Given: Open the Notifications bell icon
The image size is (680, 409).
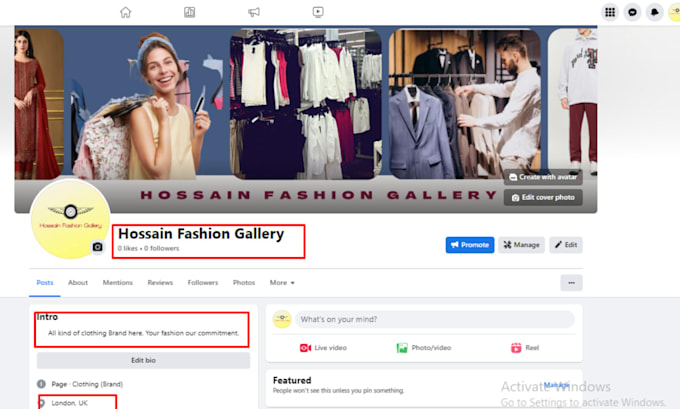Looking at the screenshot, I should pyautogui.click(x=654, y=12).
